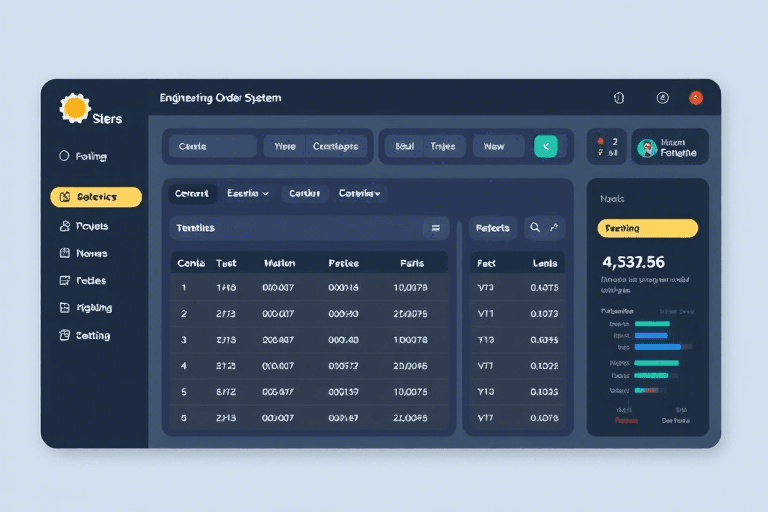768x512 pixels.
Task: Click the Cemte input field in toolbar
Action: 212,146
